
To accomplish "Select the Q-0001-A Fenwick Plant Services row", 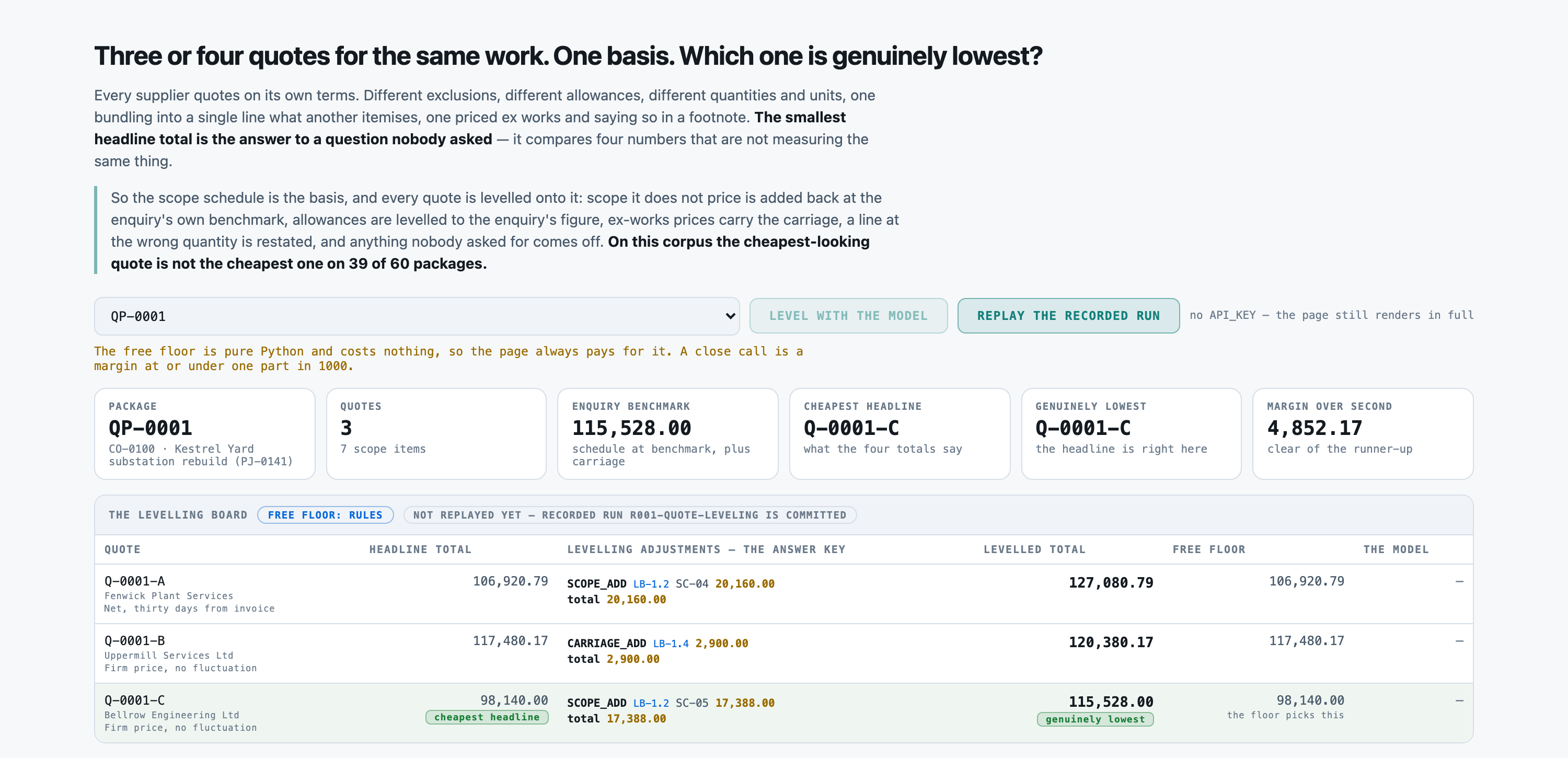I will 783,594.
